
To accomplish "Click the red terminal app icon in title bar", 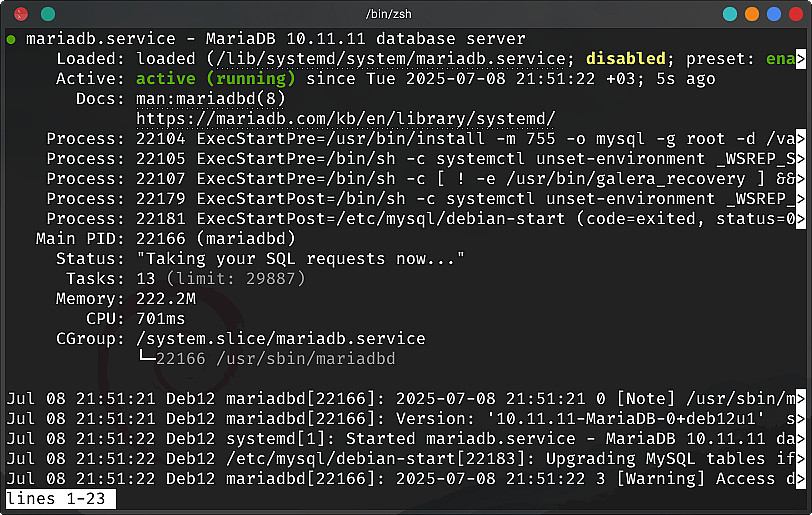I will 19,13.
